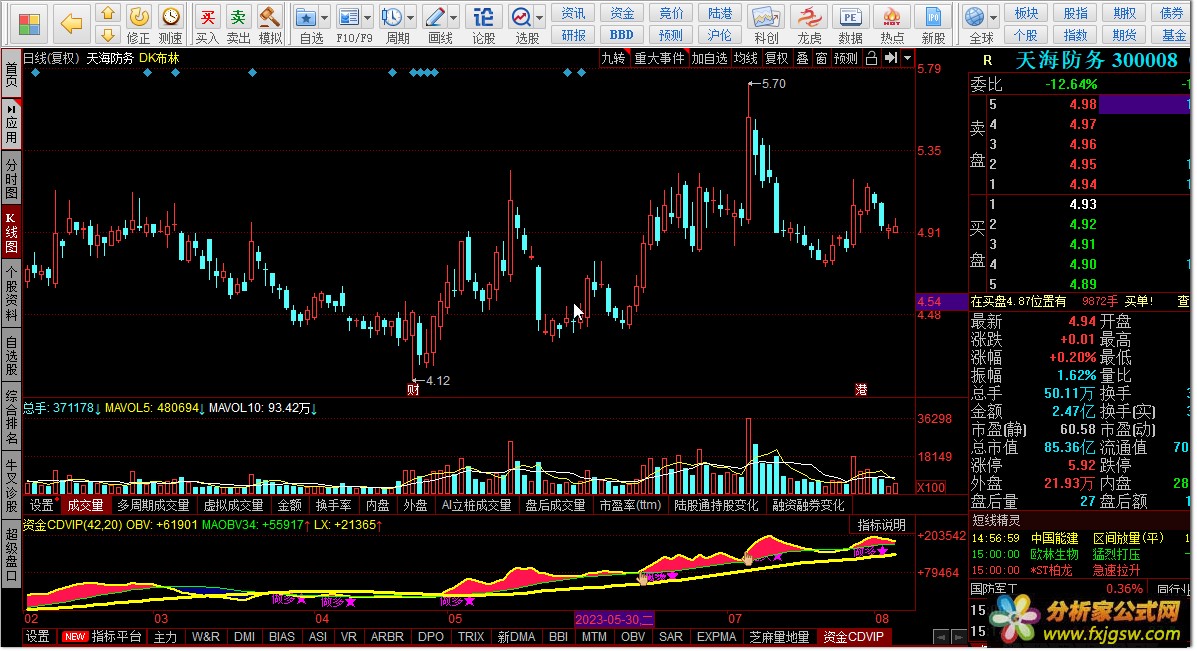Screen dimensions: 1197x651
Task: Click stock title 天海防务 300008
Action: (1096, 60)
